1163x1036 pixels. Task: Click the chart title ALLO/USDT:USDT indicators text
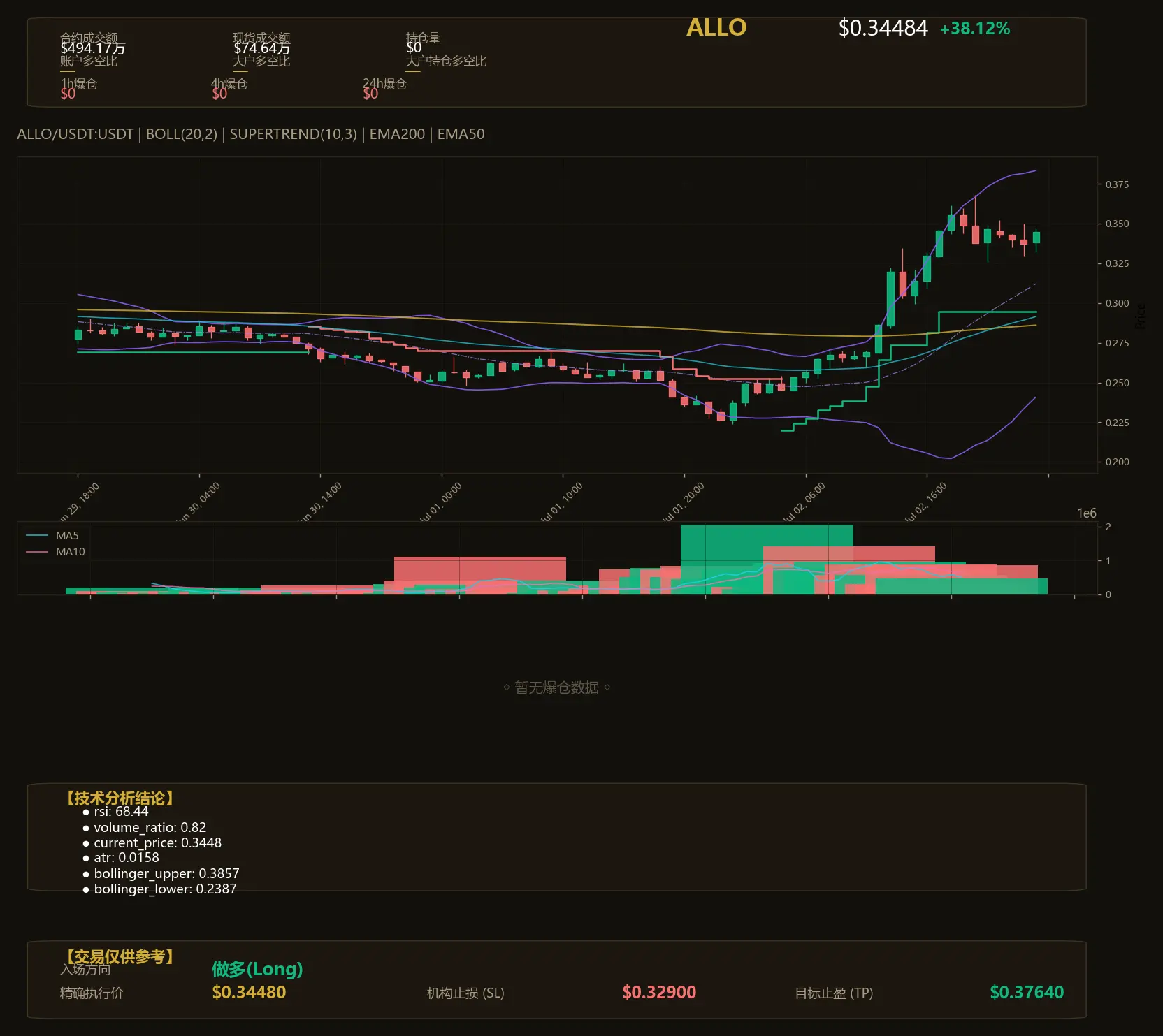point(250,134)
